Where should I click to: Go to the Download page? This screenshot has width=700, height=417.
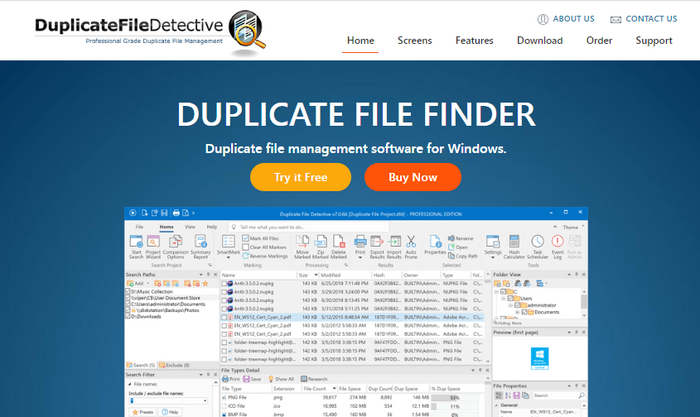click(540, 41)
